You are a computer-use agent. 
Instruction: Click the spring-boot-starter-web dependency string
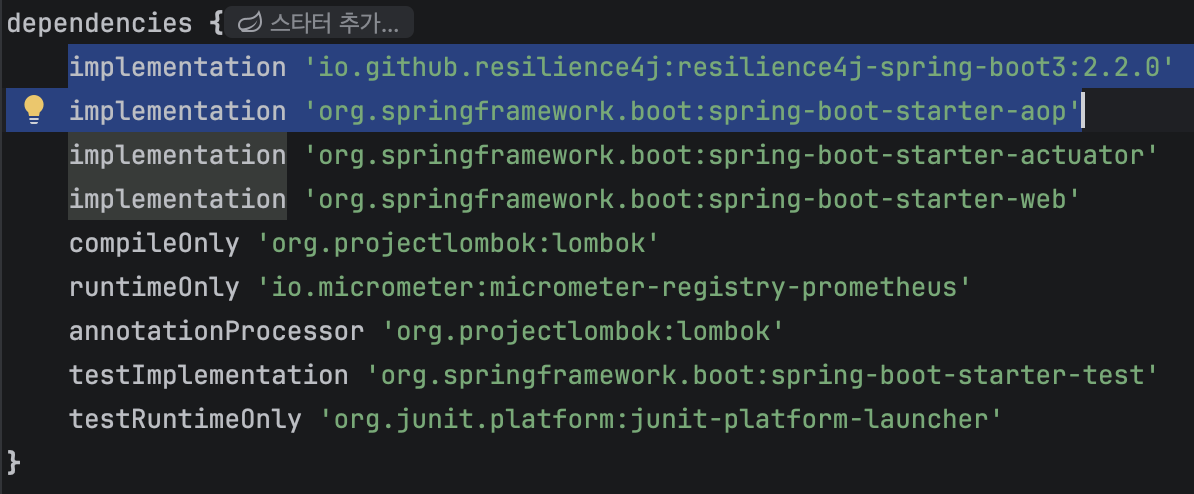tap(693, 199)
